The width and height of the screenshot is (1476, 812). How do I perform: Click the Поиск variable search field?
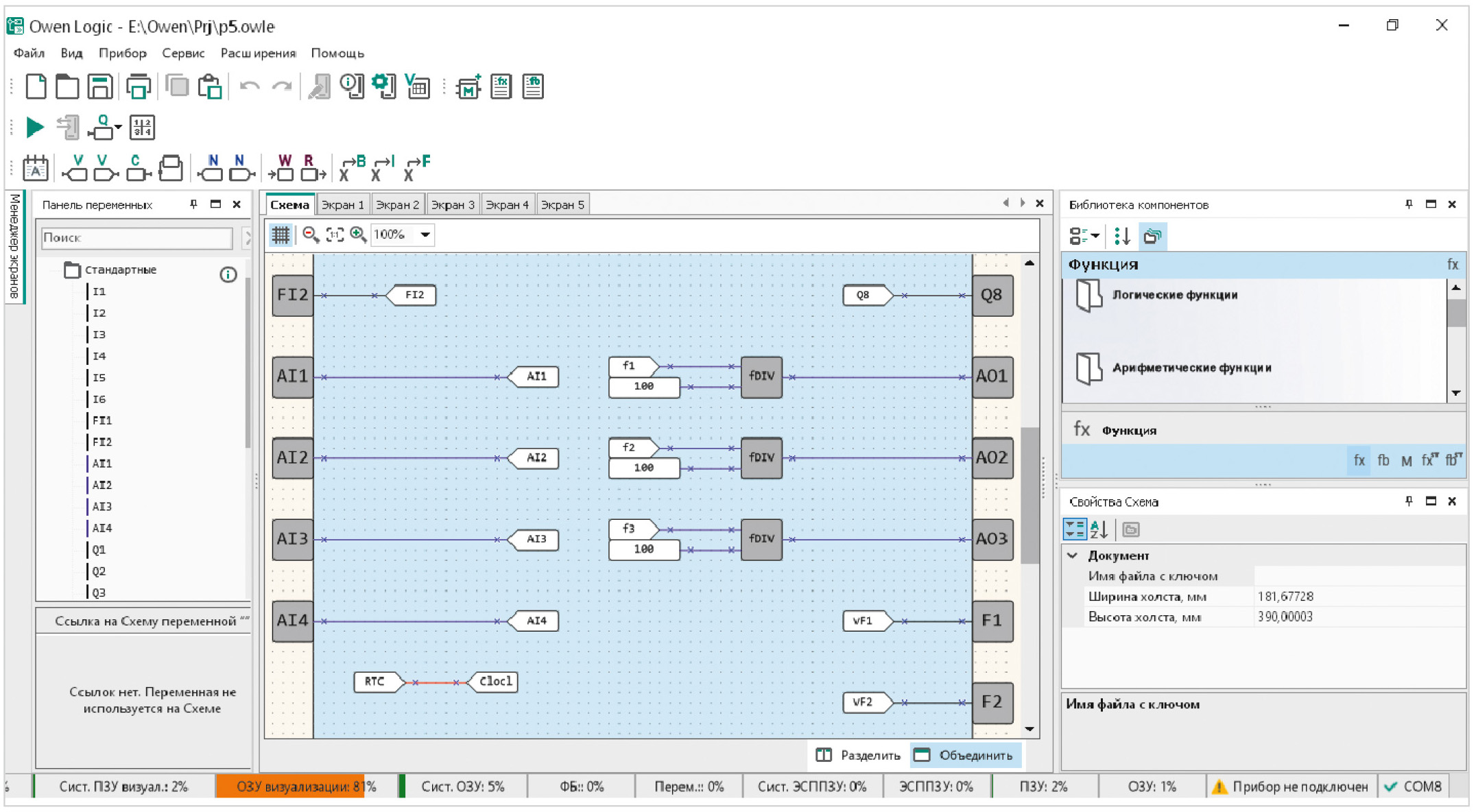[x=136, y=237]
